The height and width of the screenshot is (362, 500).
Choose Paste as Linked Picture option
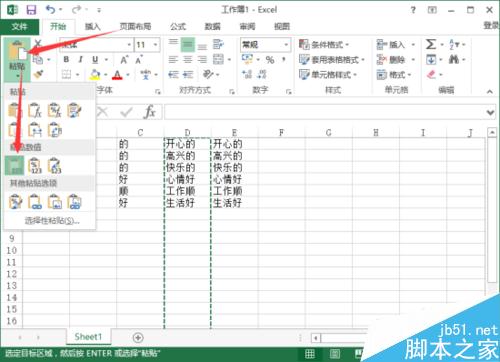(x=74, y=202)
